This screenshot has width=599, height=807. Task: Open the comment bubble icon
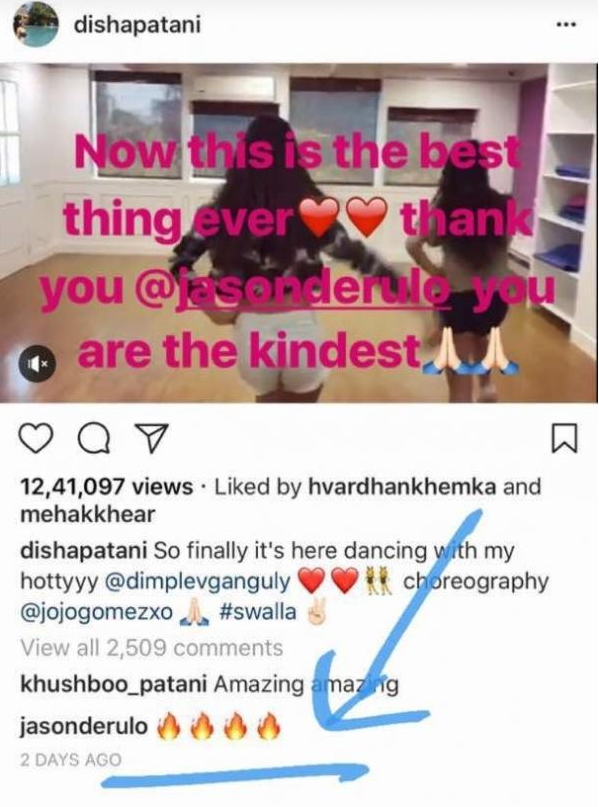pos(94,439)
